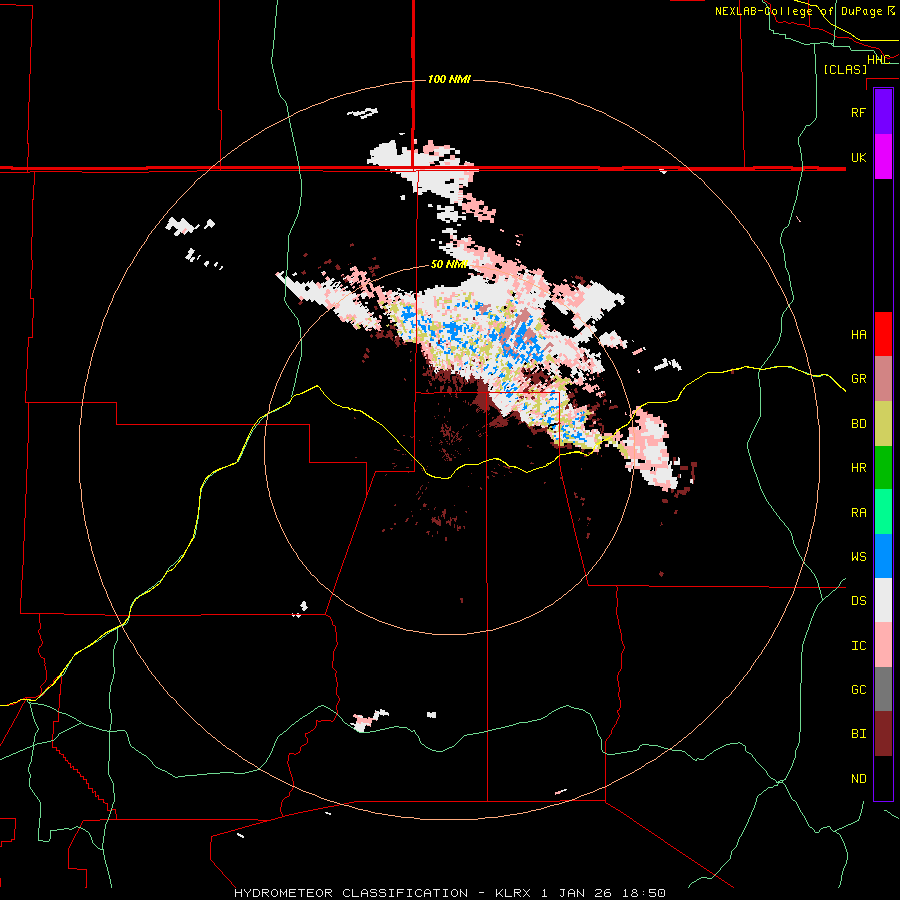Click the HHC product code text

pyautogui.click(x=878, y=59)
